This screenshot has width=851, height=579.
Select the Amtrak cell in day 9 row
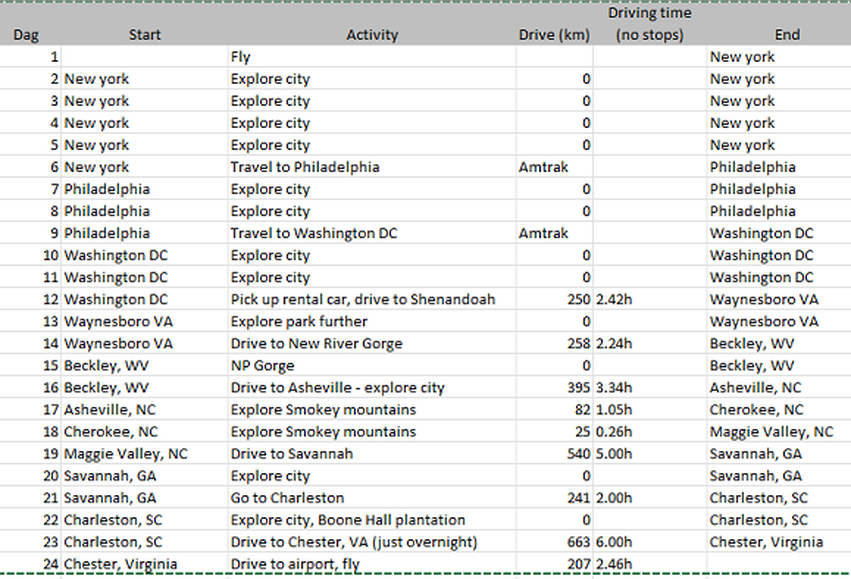(x=554, y=233)
